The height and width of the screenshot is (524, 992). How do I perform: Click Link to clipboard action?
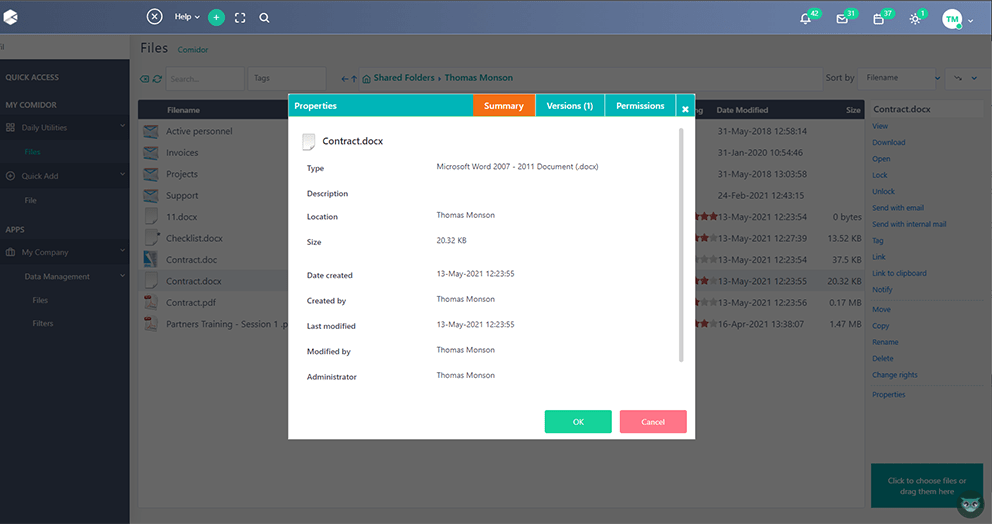899,273
